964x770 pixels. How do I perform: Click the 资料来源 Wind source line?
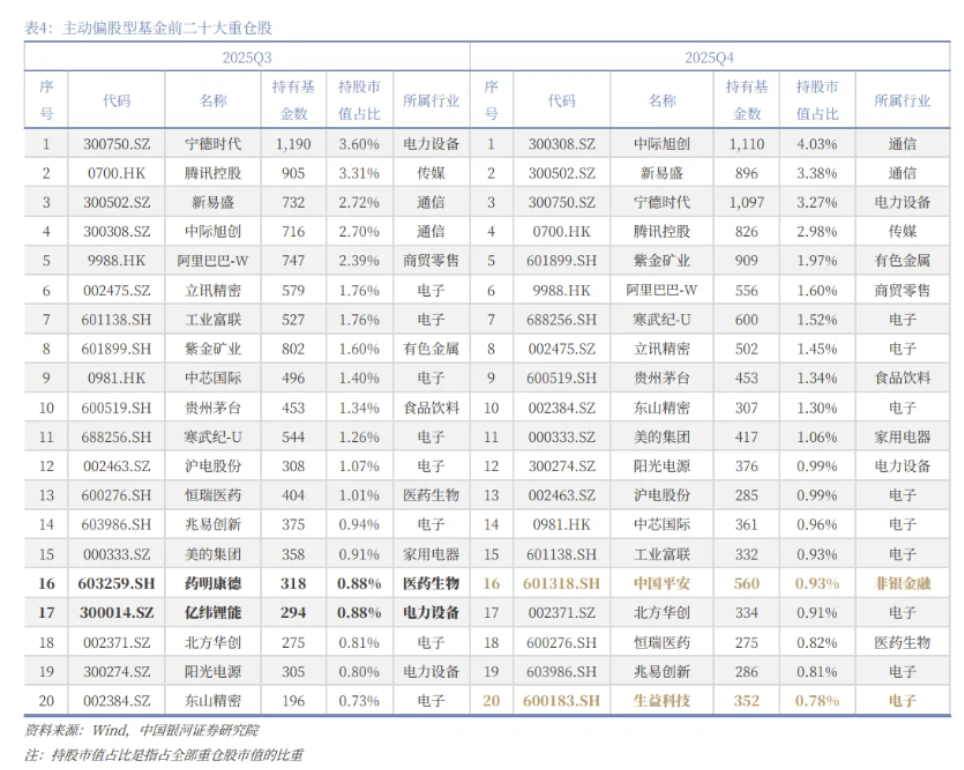tap(141, 731)
